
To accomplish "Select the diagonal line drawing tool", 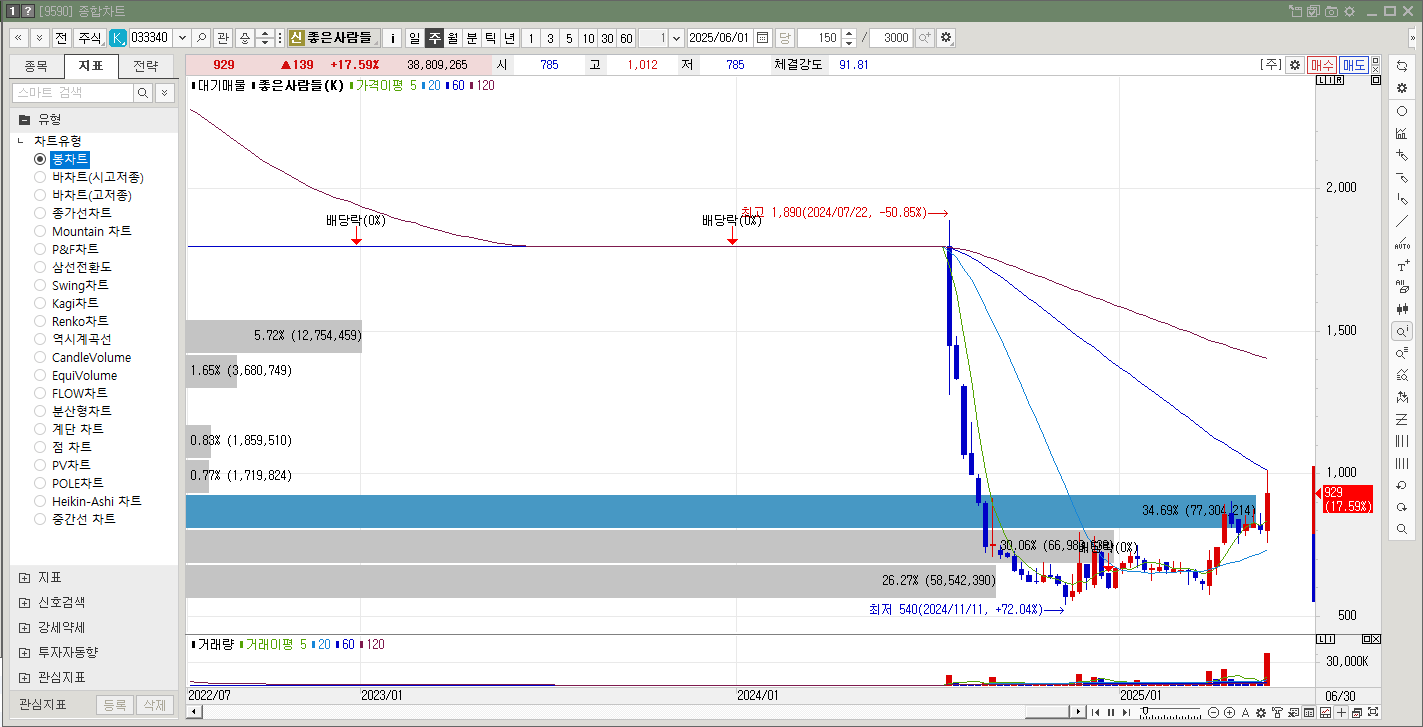I will click(x=1402, y=221).
